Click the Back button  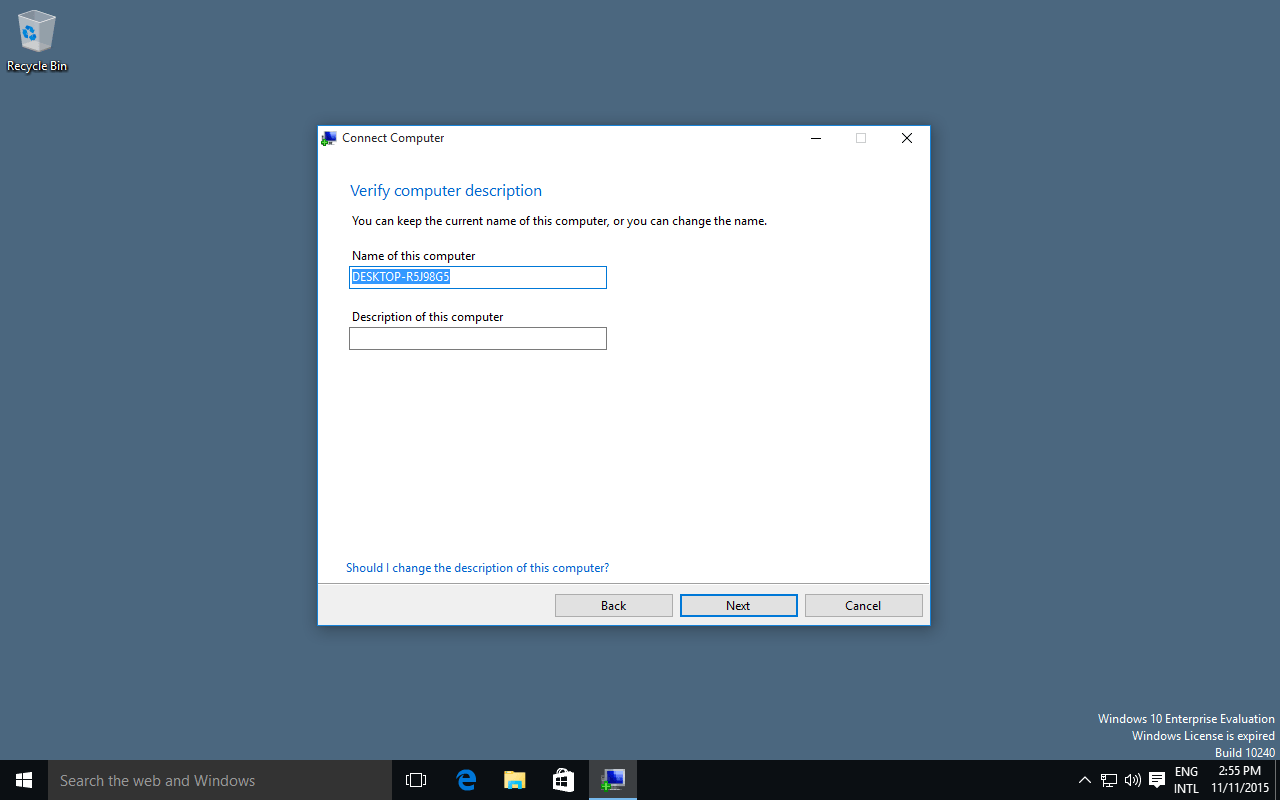(613, 605)
